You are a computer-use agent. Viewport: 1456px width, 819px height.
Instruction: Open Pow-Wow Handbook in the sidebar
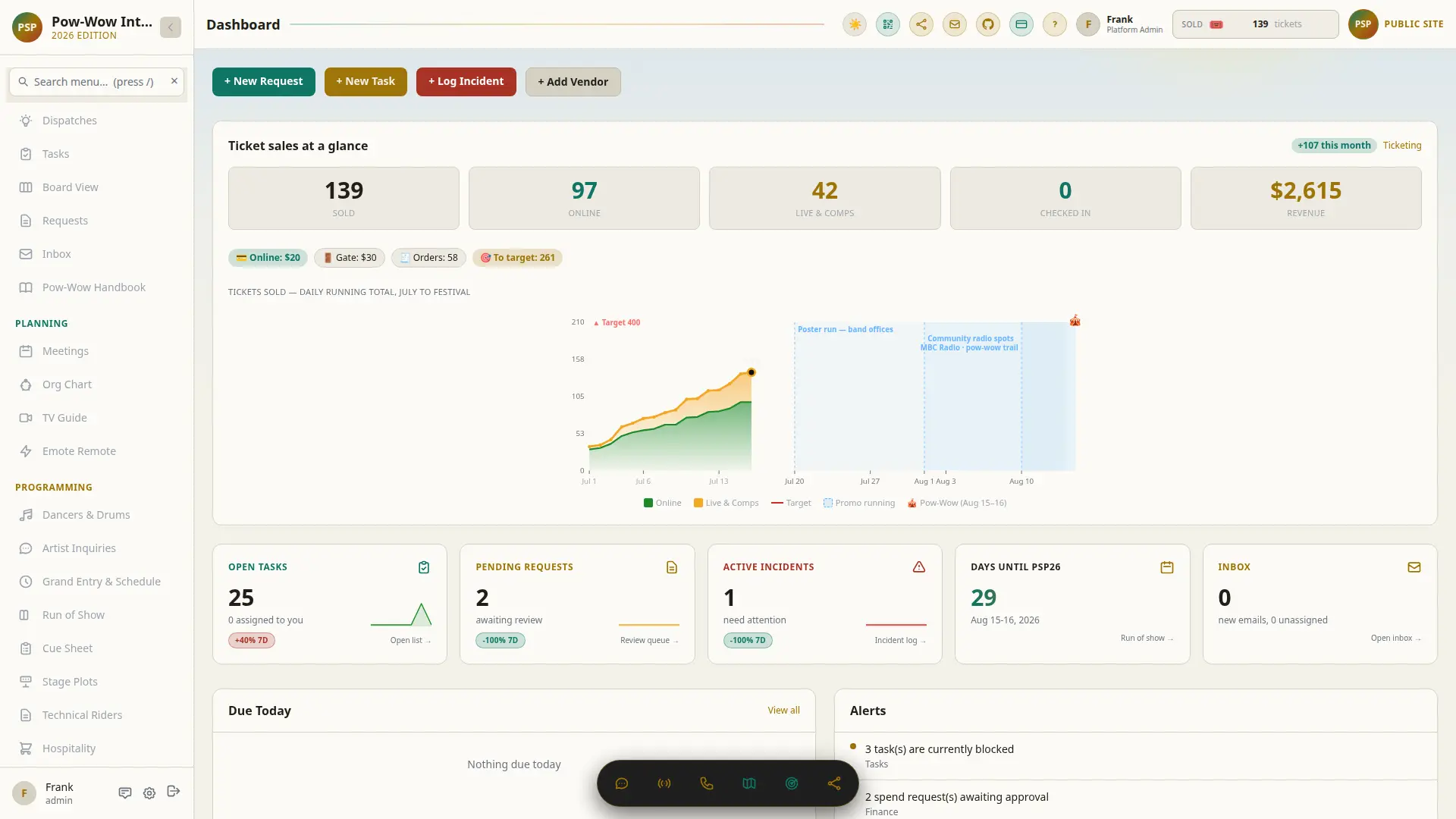coord(96,287)
